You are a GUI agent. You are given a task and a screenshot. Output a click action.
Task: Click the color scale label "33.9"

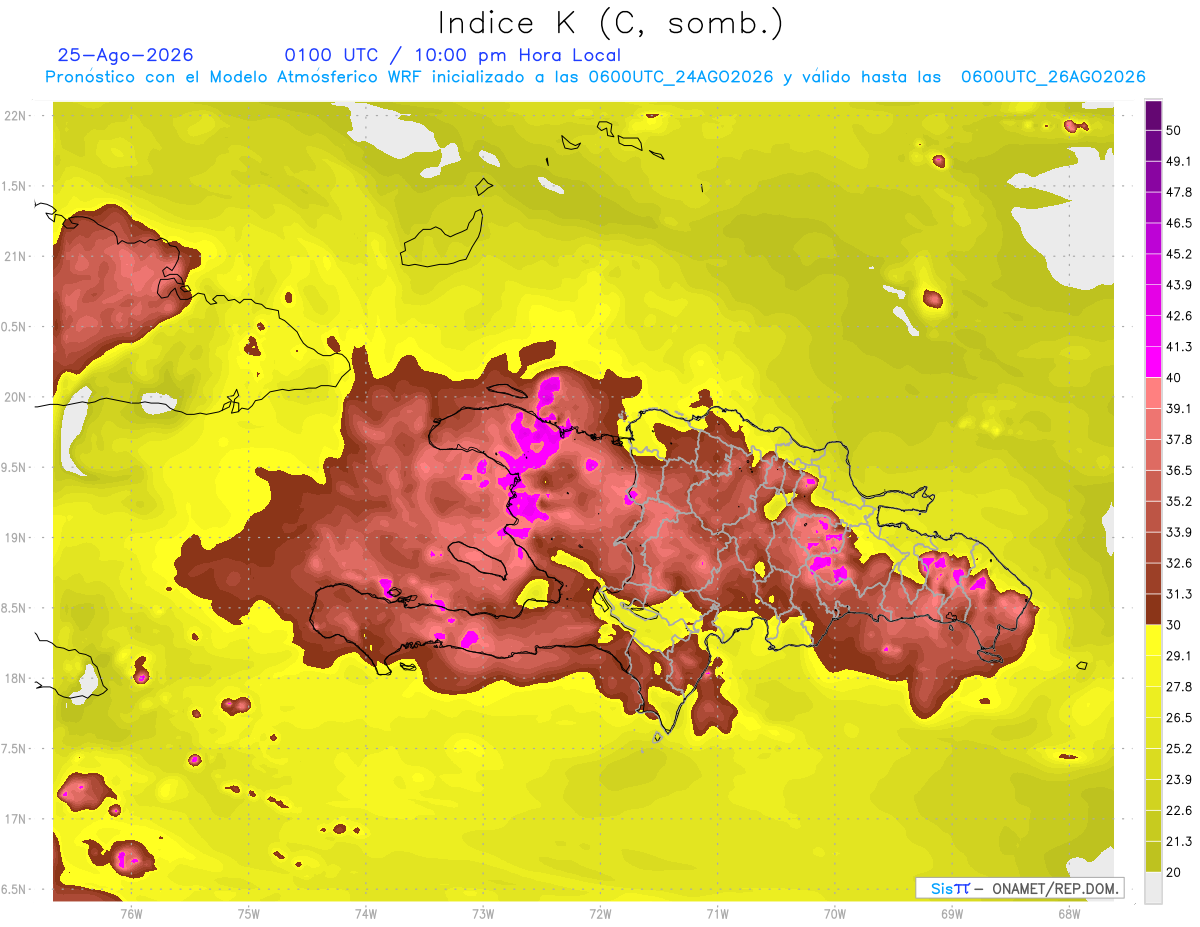(x=1179, y=532)
